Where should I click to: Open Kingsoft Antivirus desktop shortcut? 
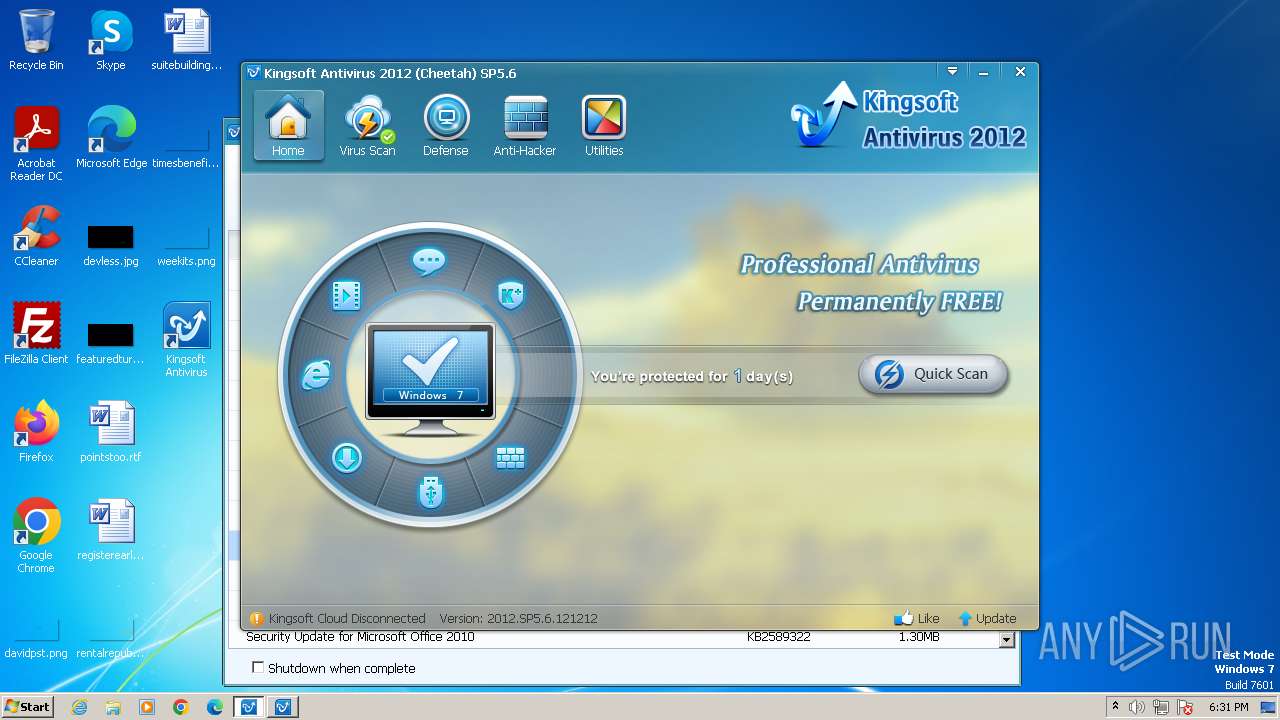pyautogui.click(x=186, y=340)
